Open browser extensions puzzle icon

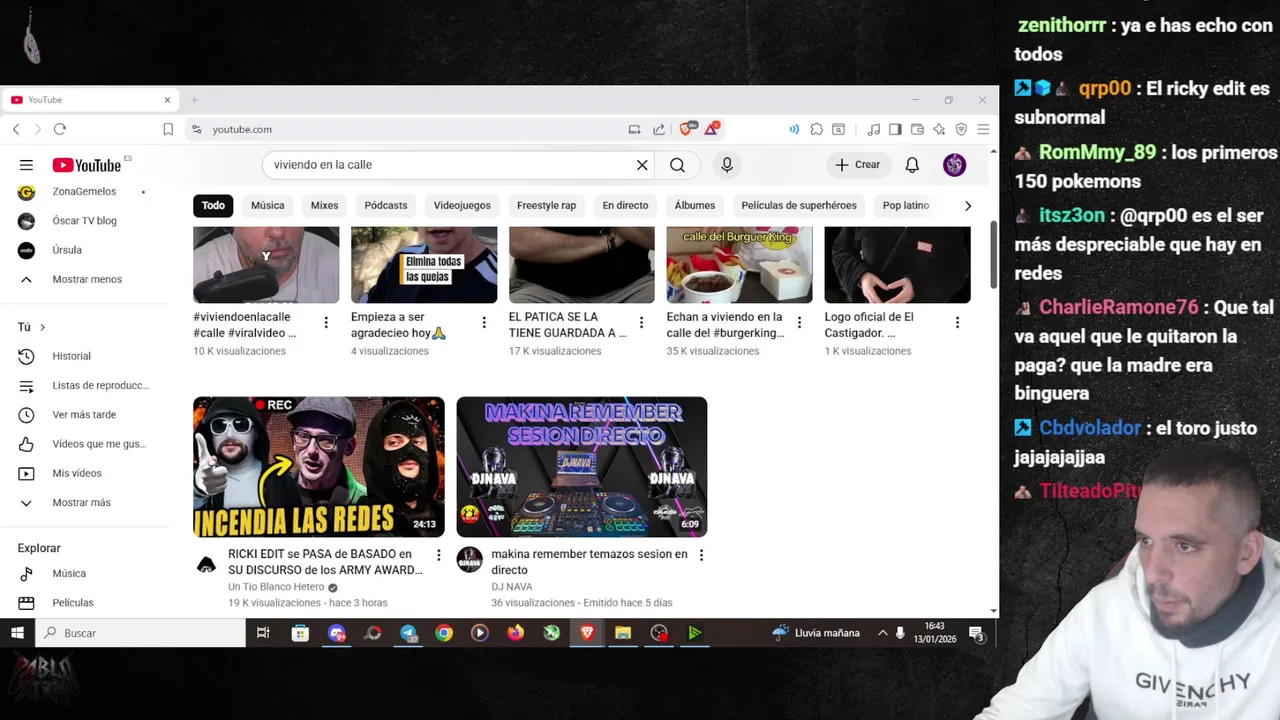817,129
